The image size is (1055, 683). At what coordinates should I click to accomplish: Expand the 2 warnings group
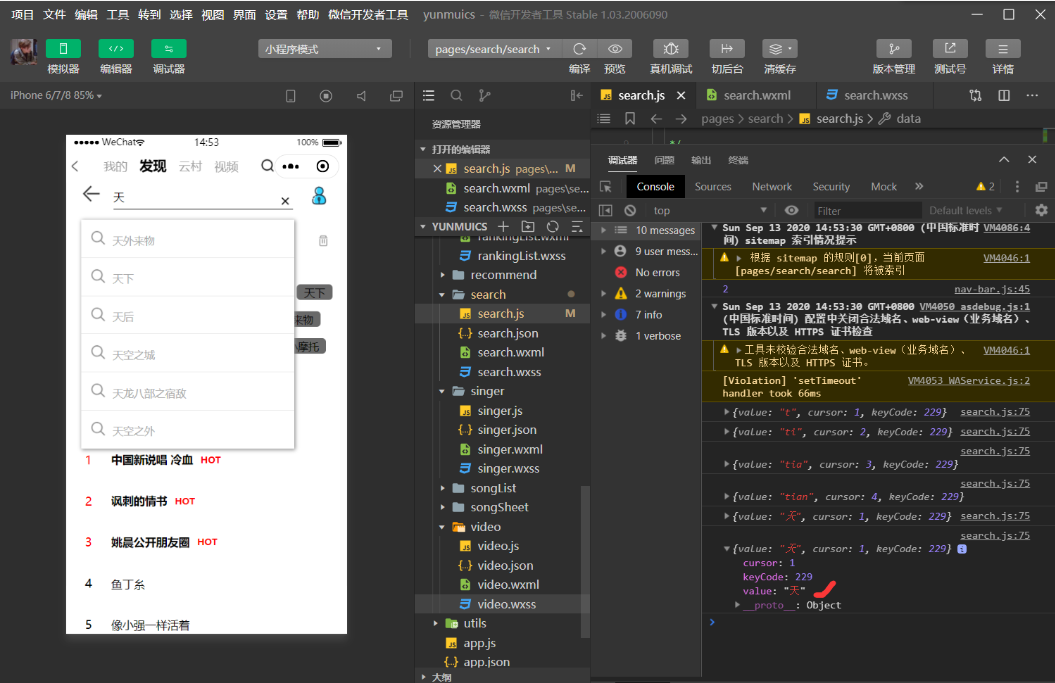click(x=604, y=293)
